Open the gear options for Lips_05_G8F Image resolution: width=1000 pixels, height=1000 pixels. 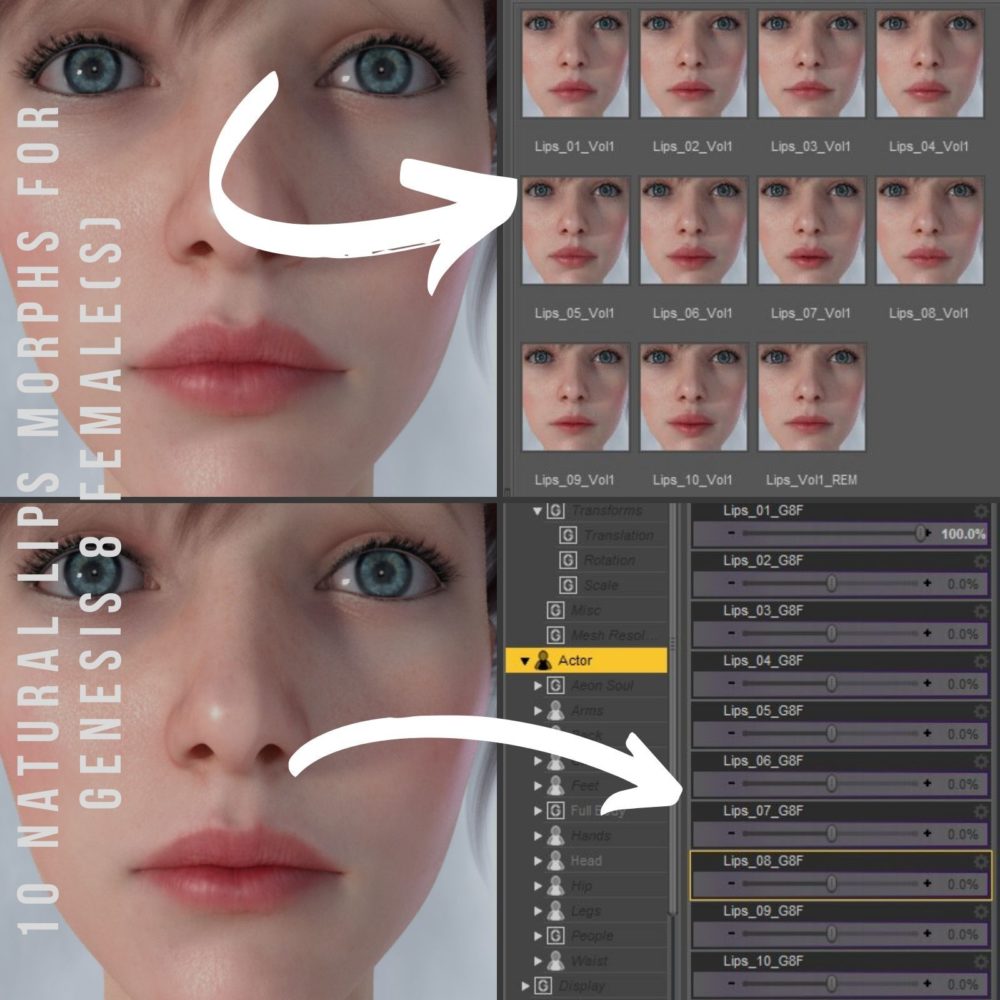[x=982, y=712]
